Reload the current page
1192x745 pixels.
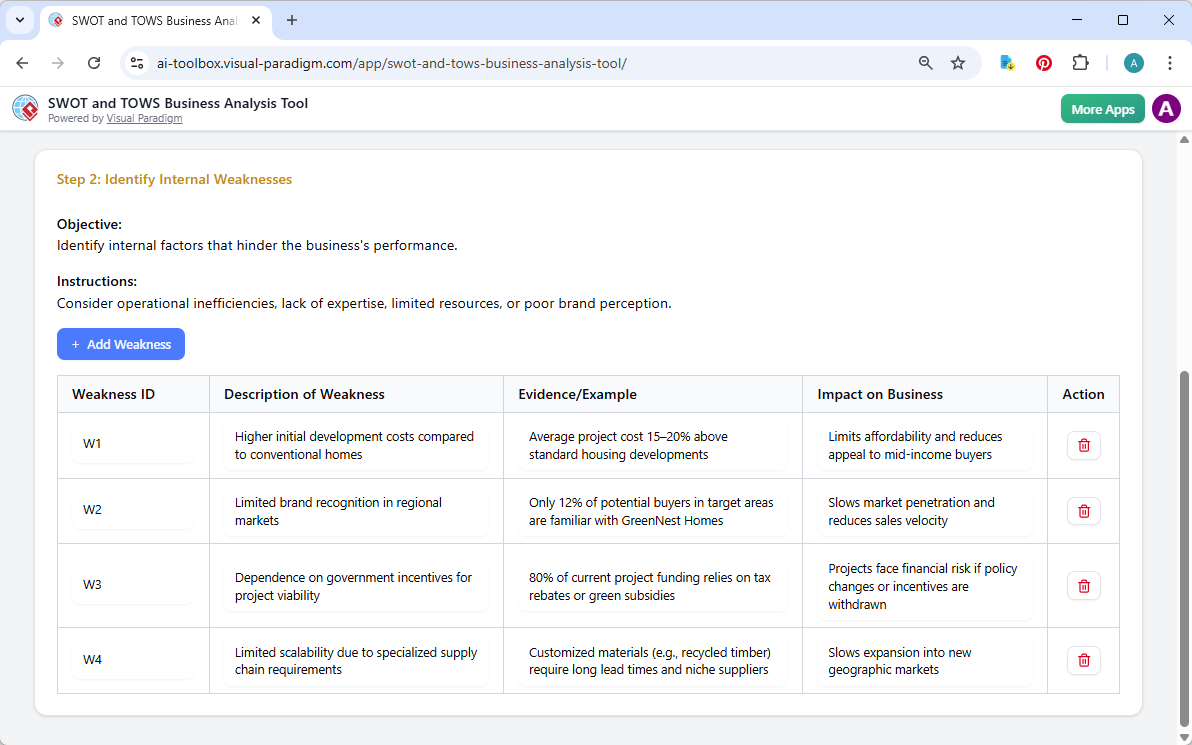point(94,62)
